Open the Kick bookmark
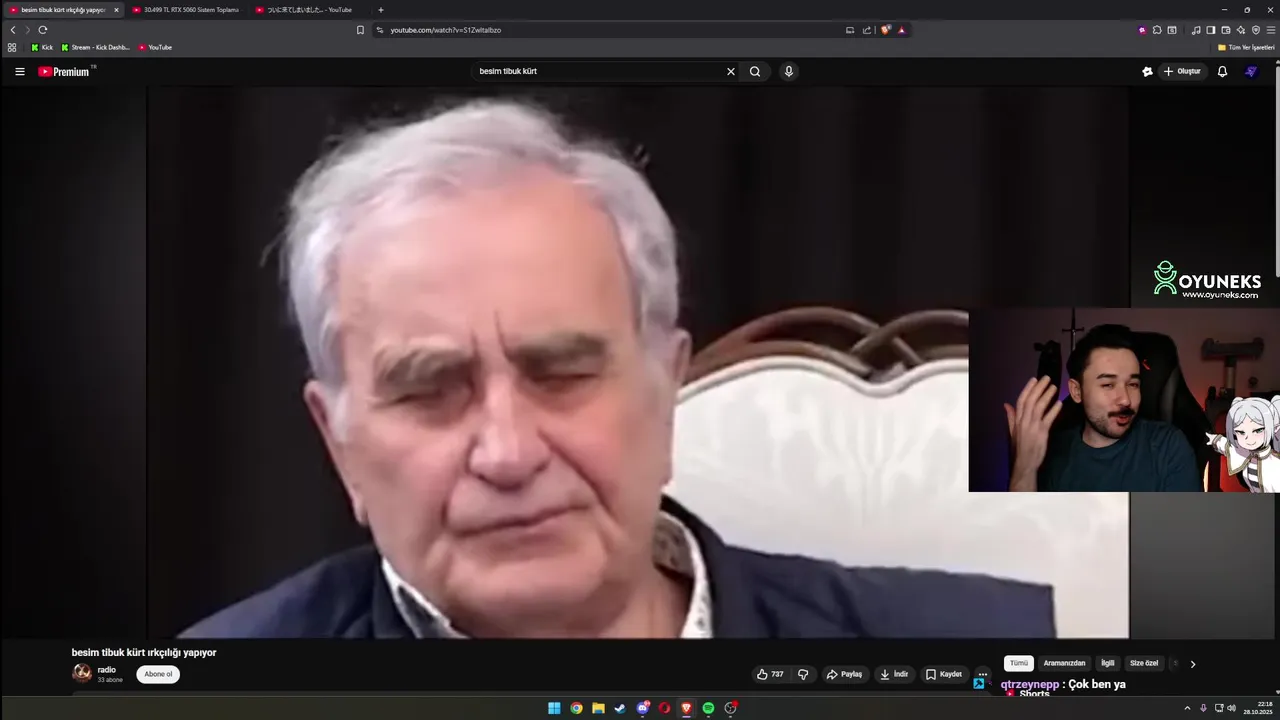Screen dimensions: 1280x720 point(42,47)
